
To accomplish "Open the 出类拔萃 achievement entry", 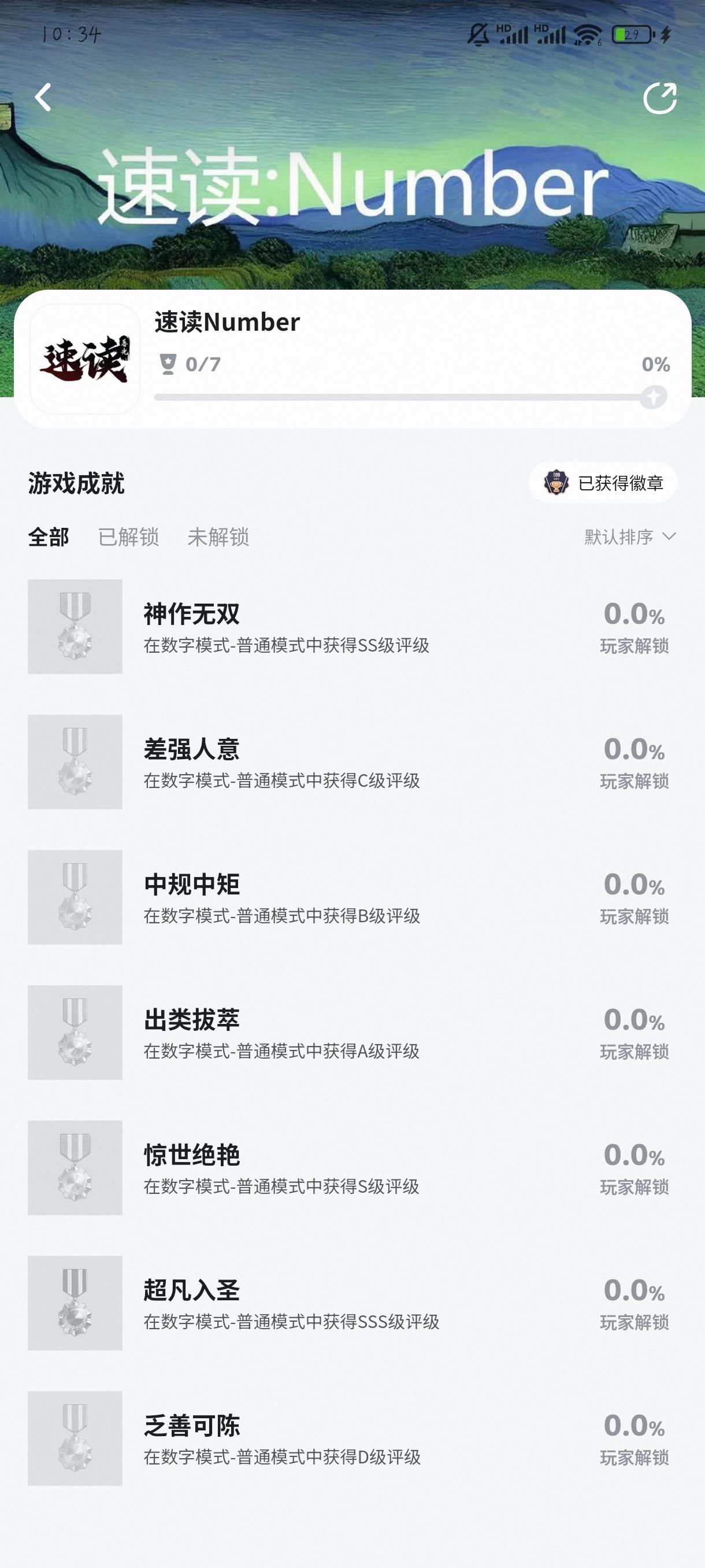I will tap(352, 1033).
